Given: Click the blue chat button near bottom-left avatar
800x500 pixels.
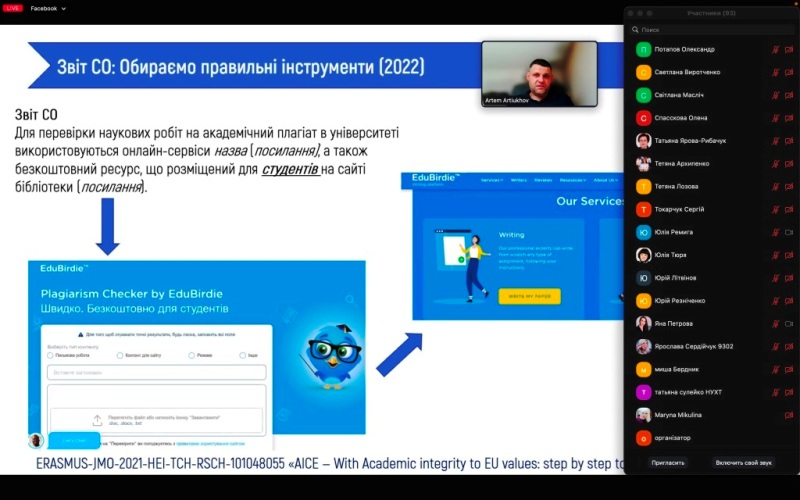Looking at the screenshot, I should pos(74,440).
